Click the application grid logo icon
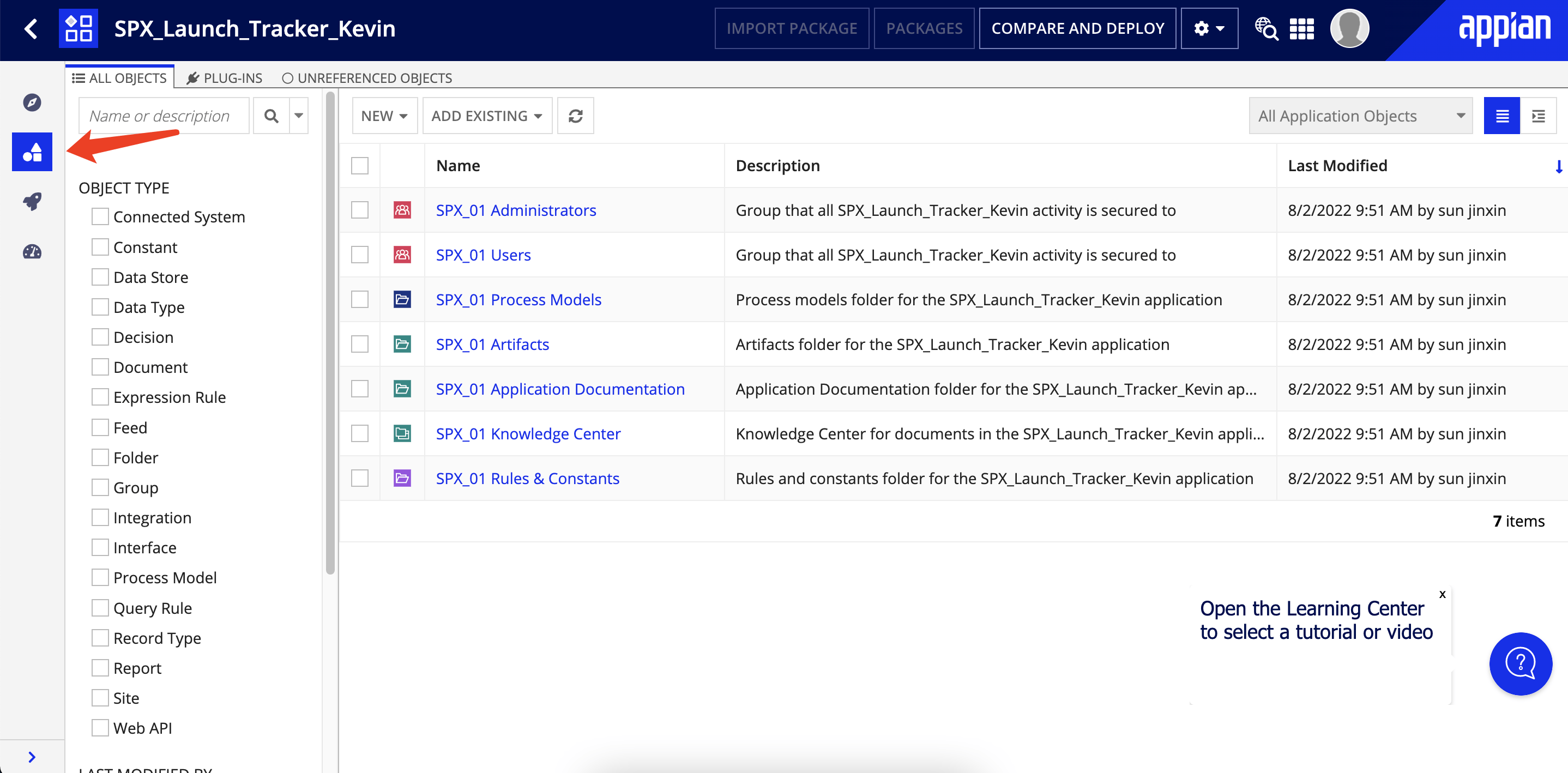Screen dimensions: 1568x773 tap(79, 28)
